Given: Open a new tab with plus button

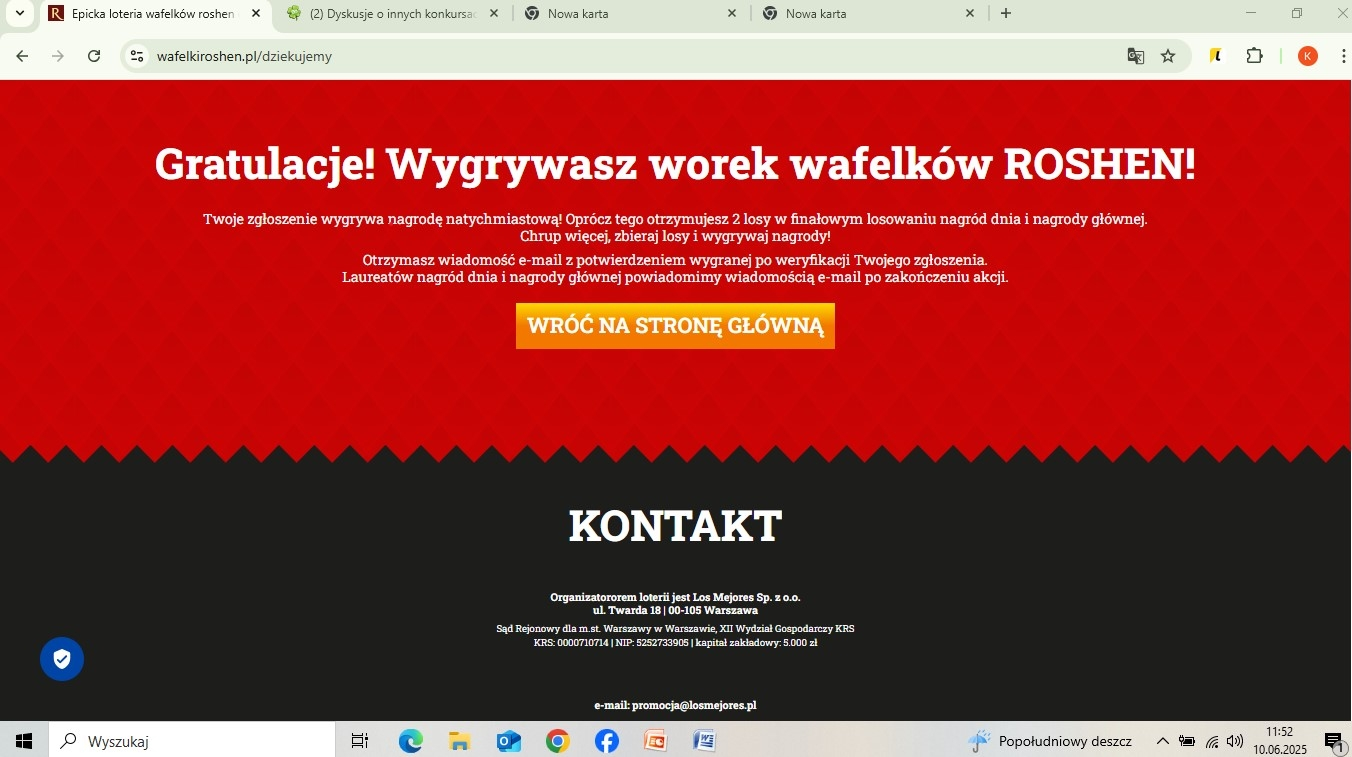Looking at the screenshot, I should (x=1006, y=14).
